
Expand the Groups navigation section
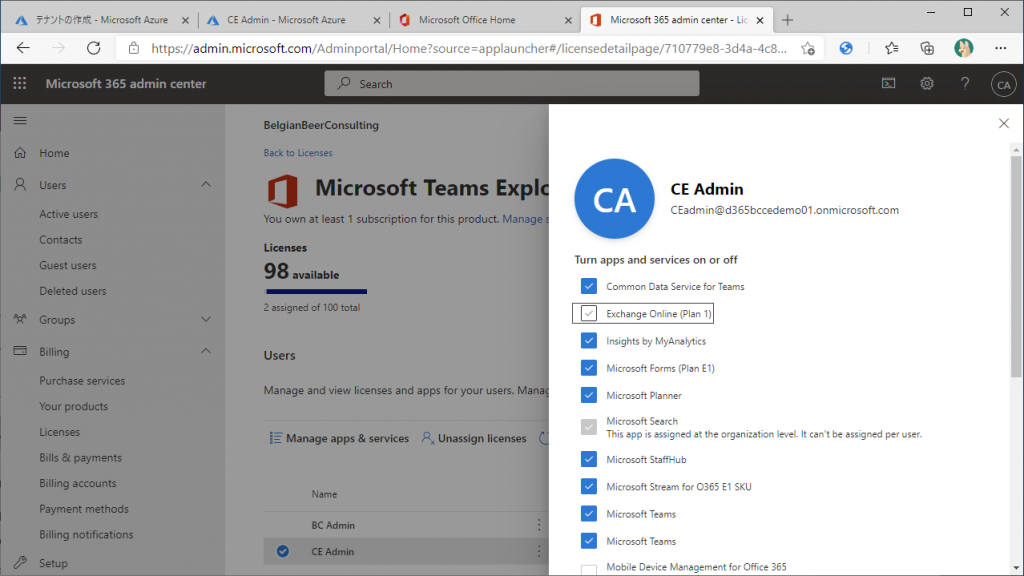click(206, 319)
